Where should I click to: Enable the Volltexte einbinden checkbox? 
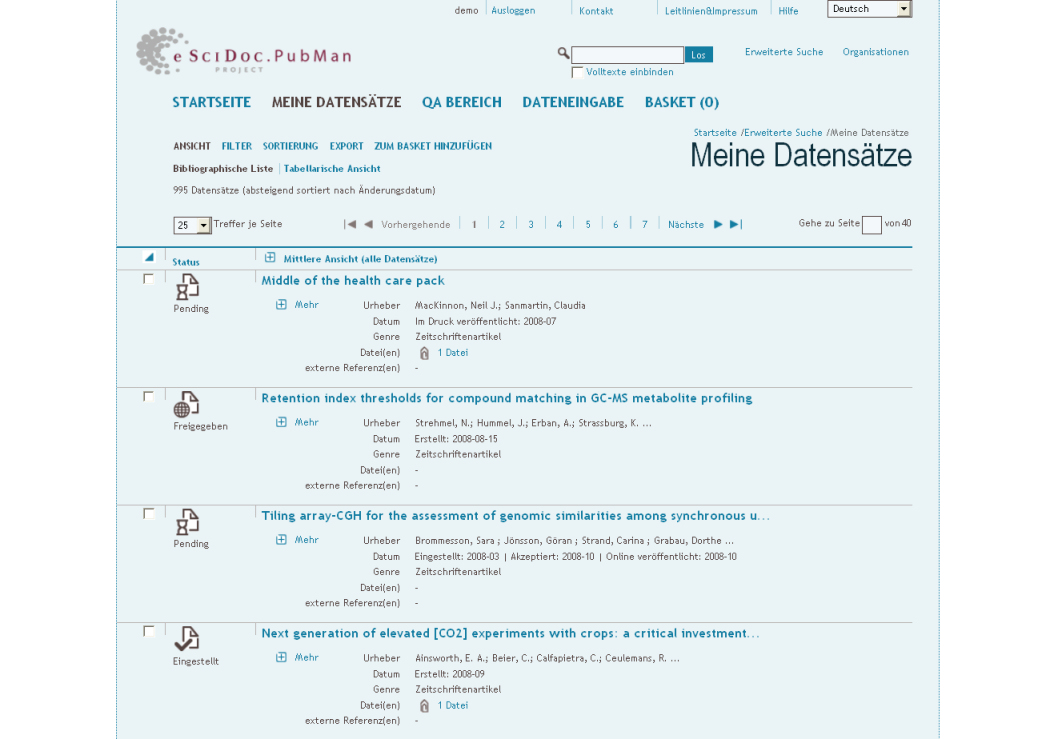coord(577,72)
